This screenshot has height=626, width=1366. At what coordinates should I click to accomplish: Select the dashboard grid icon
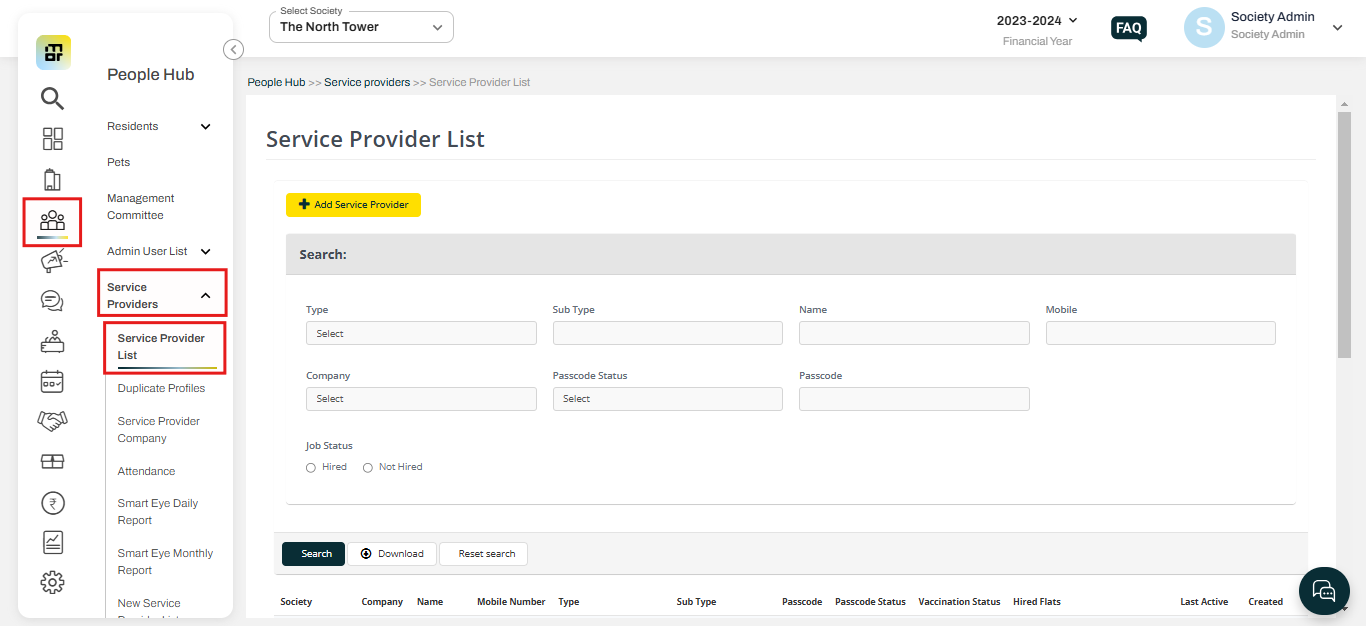pos(52,138)
